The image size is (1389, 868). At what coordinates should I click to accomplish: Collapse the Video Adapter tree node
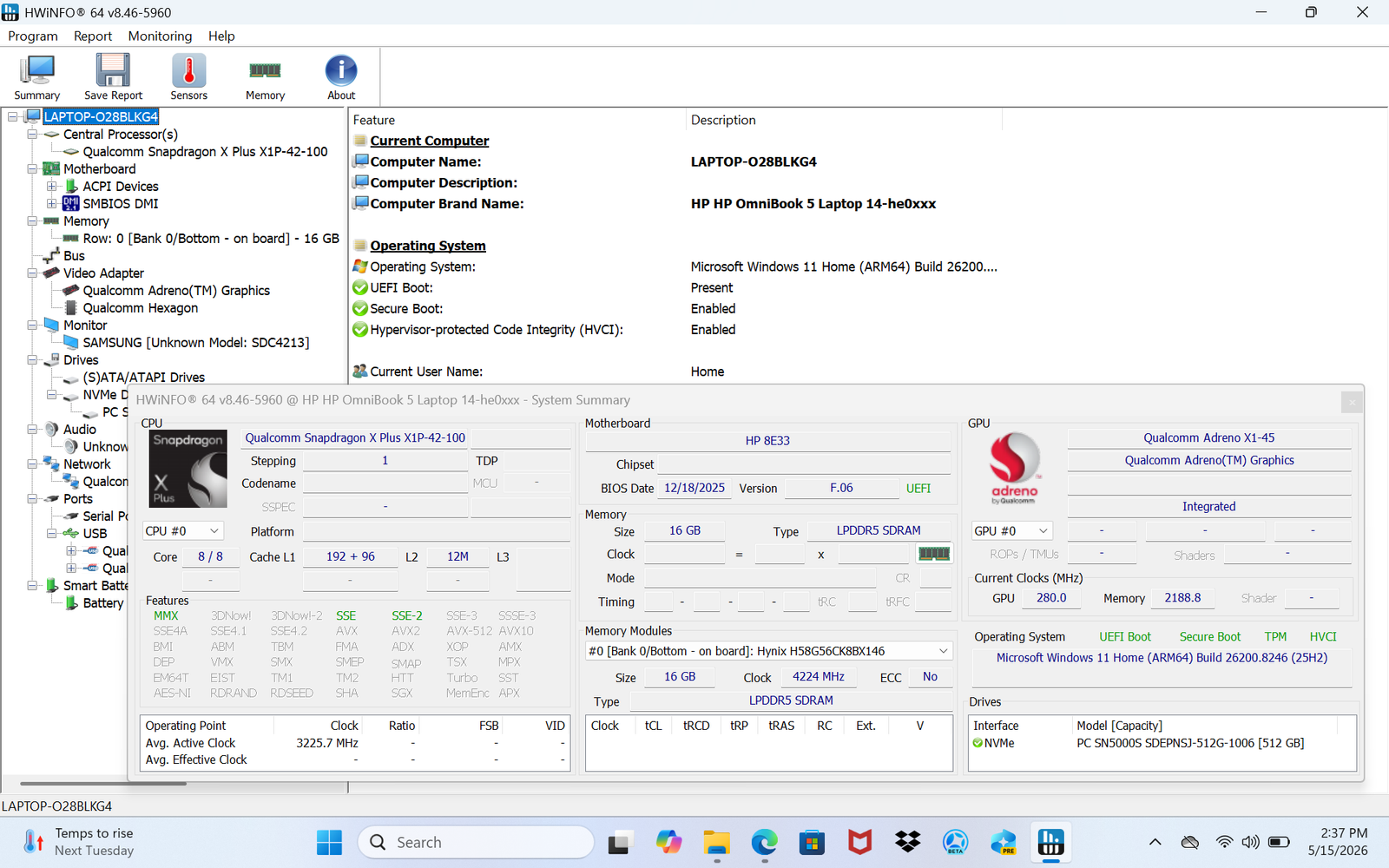[x=32, y=273]
